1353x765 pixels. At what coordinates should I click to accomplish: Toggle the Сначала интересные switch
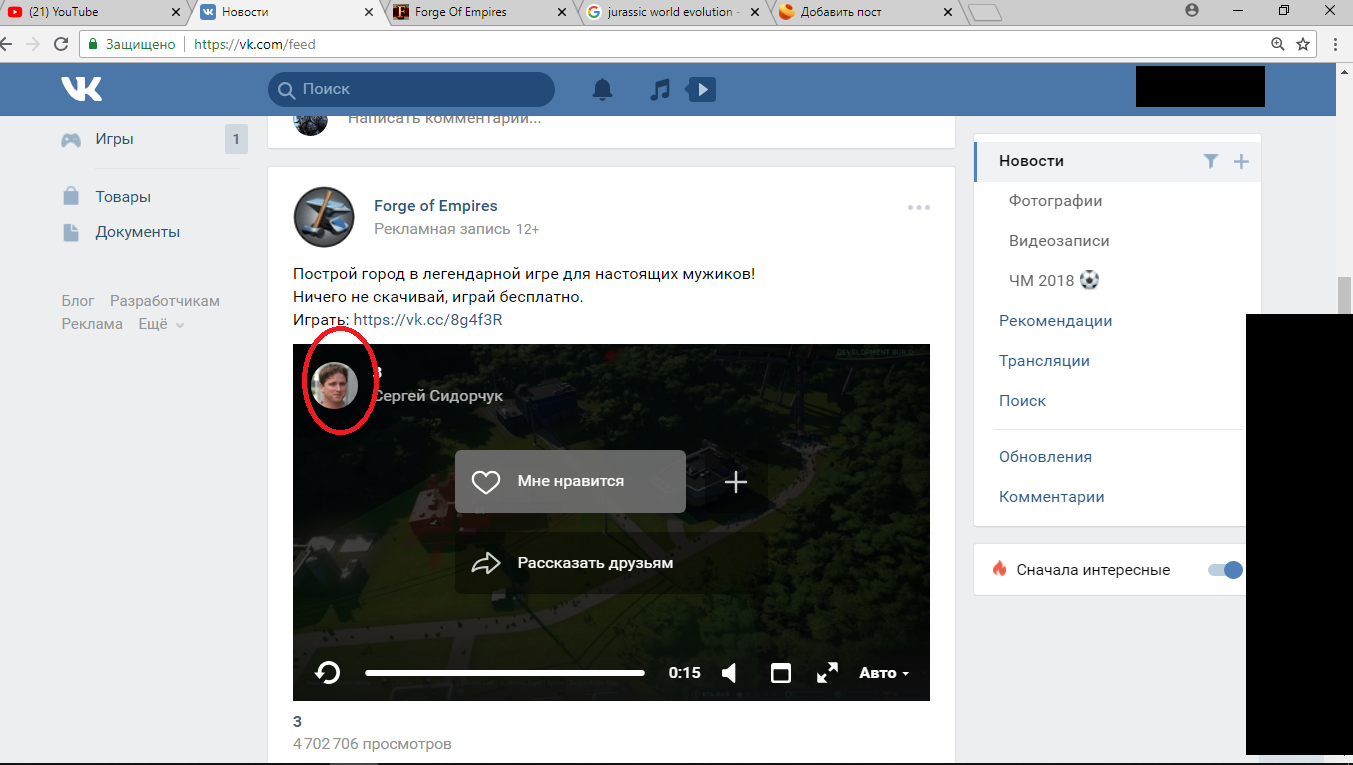[1225, 570]
